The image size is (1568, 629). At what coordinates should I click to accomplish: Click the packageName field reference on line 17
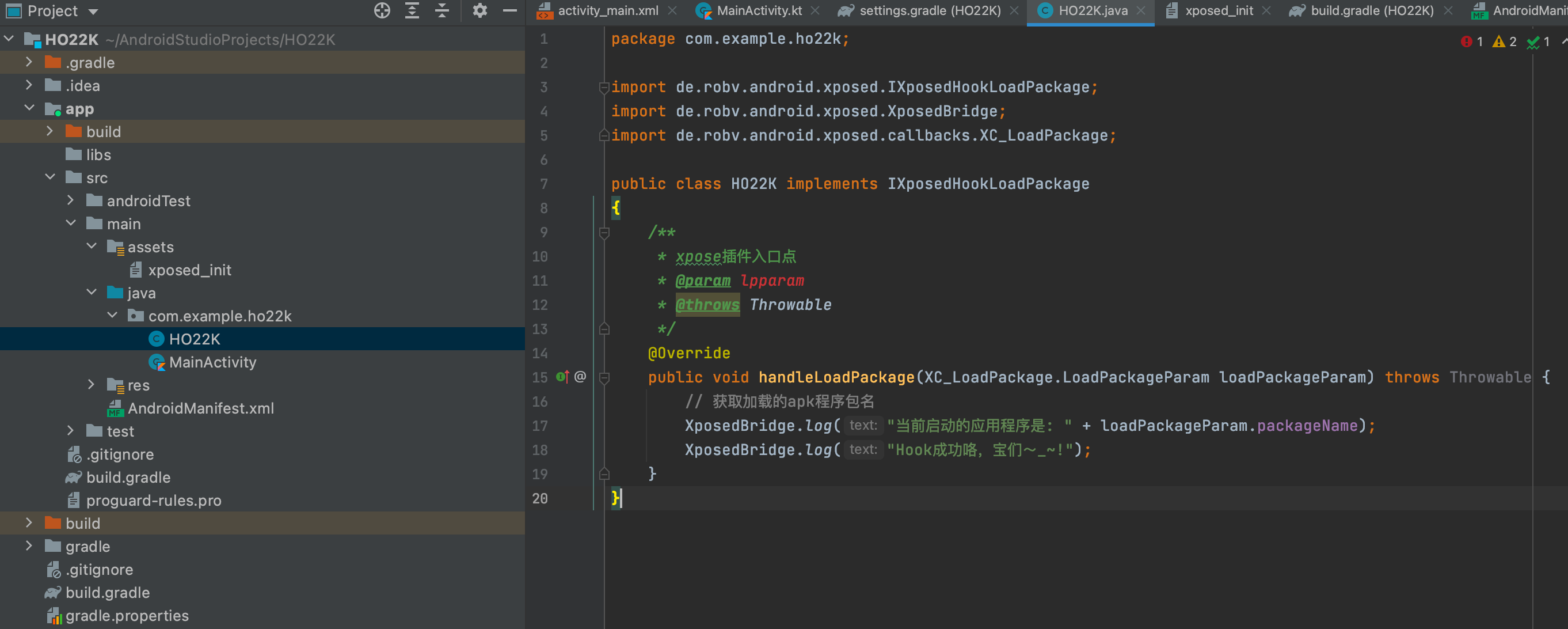click(1307, 426)
